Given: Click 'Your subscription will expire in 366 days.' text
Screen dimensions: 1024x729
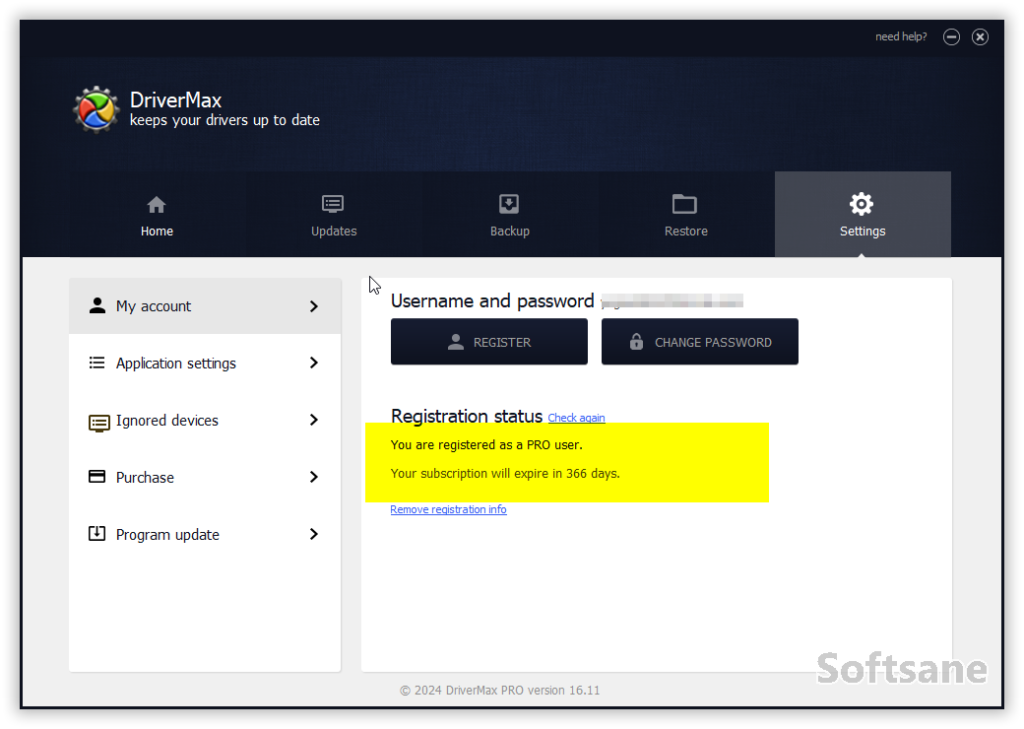Looking at the screenshot, I should point(505,474).
